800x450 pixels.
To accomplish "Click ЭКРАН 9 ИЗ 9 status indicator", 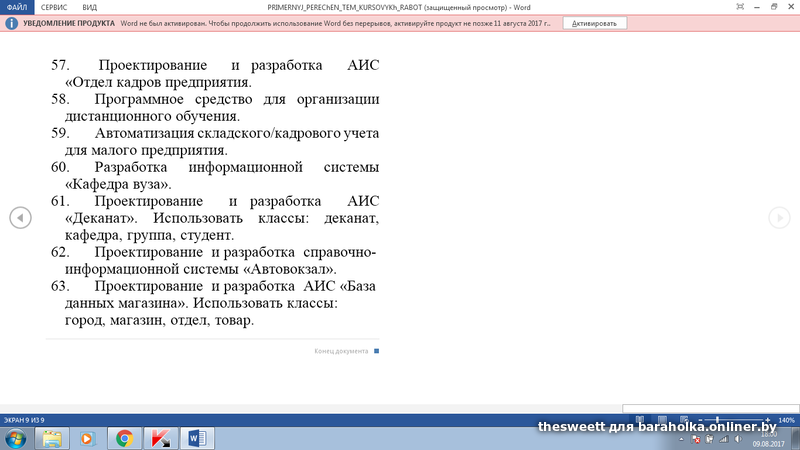I will point(24,420).
